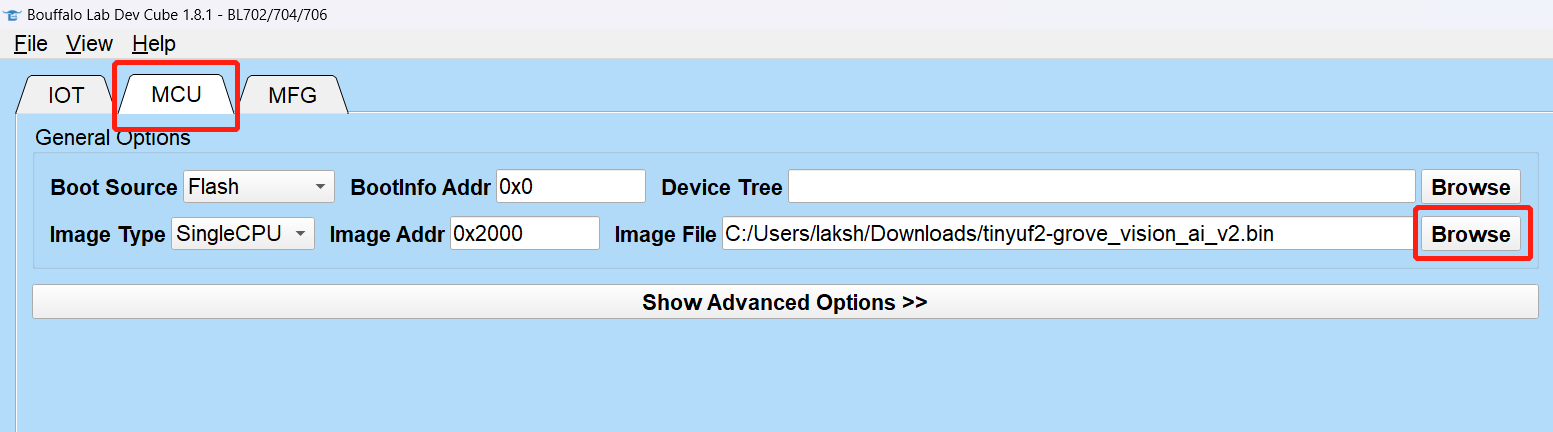
Task: Click the BootInfo Addr field containing 0x0
Action: [571, 186]
